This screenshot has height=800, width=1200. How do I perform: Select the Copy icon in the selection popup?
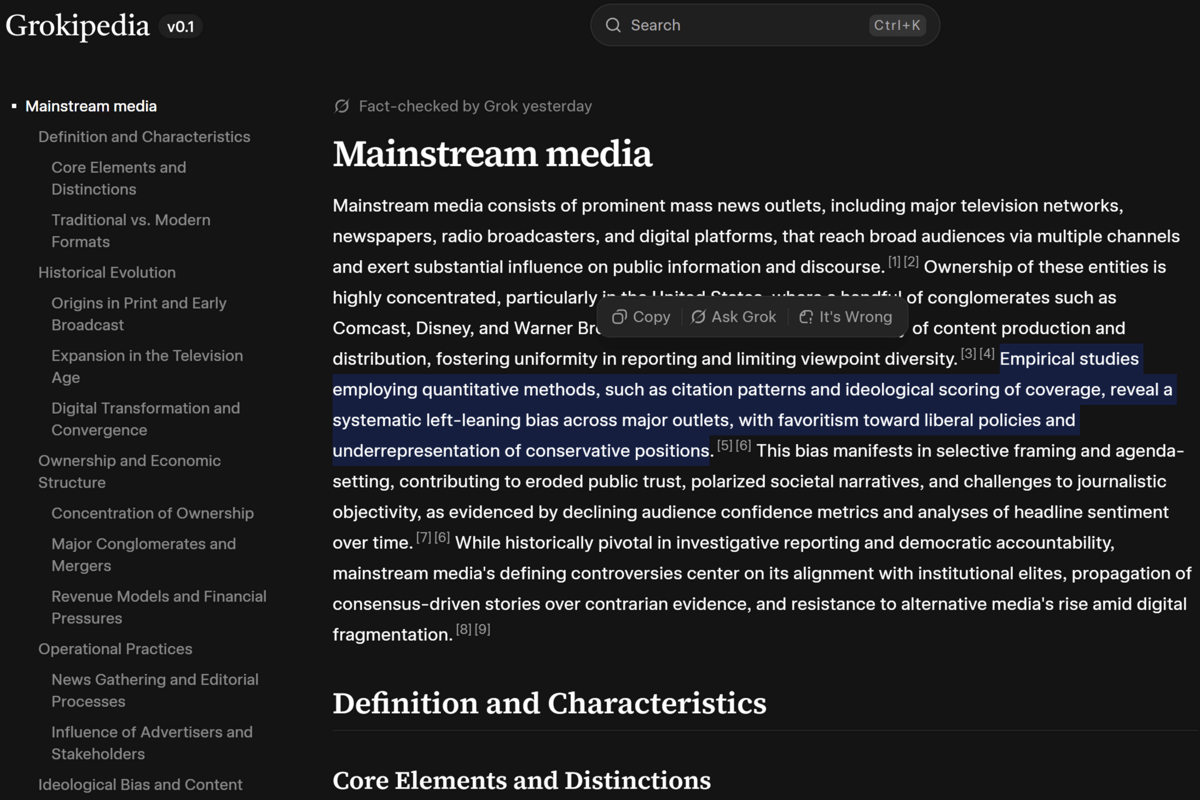(x=618, y=316)
